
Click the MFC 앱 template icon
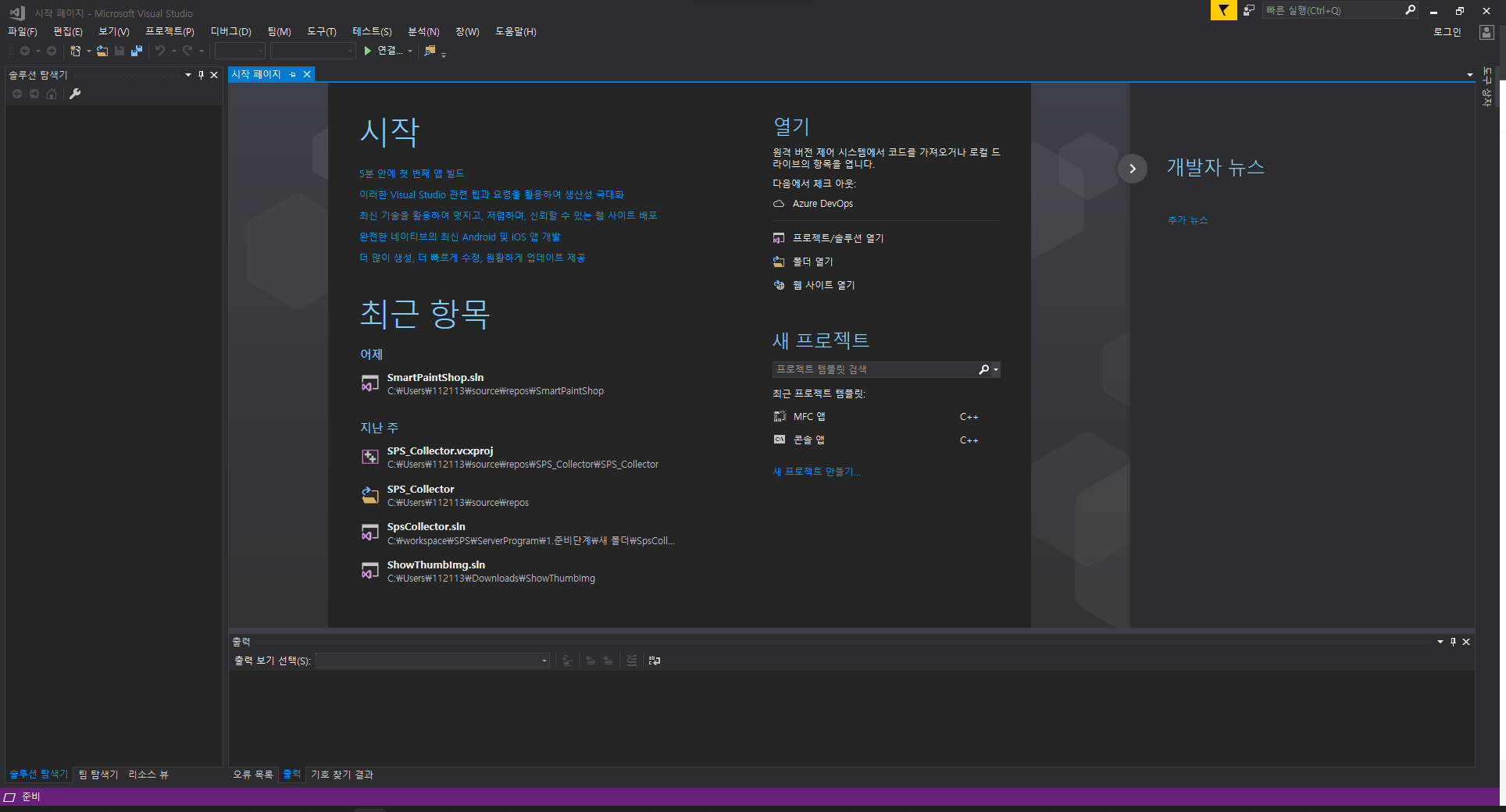[x=780, y=417]
